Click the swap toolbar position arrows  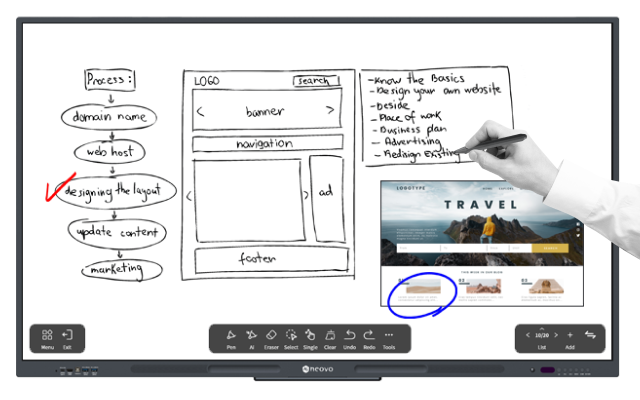pyautogui.click(x=590, y=336)
